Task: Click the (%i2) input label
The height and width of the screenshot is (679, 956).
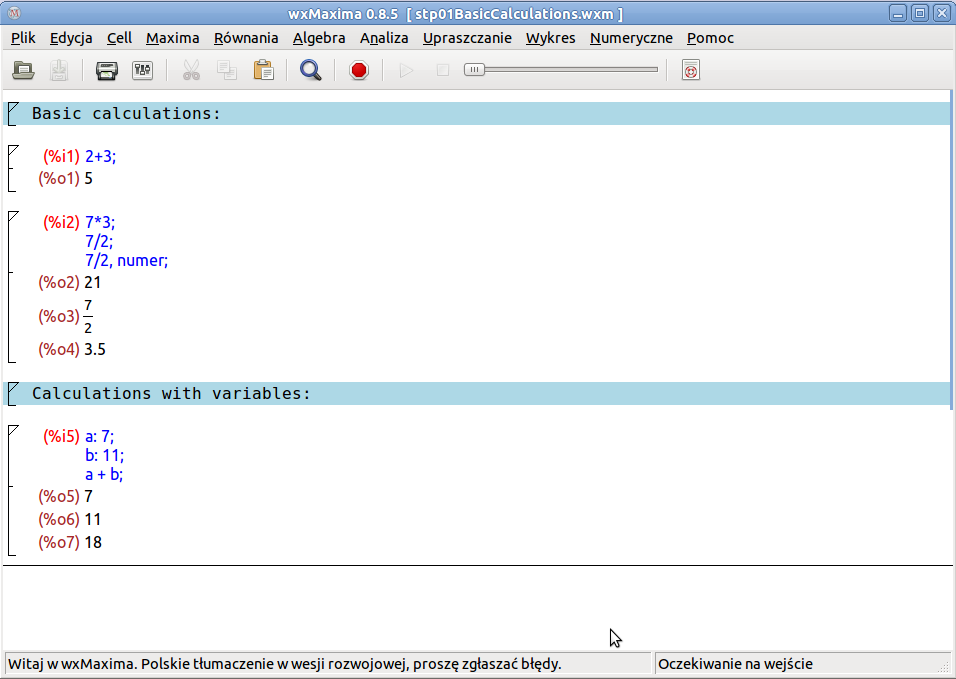Action: pyautogui.click(x=61, y=222)
